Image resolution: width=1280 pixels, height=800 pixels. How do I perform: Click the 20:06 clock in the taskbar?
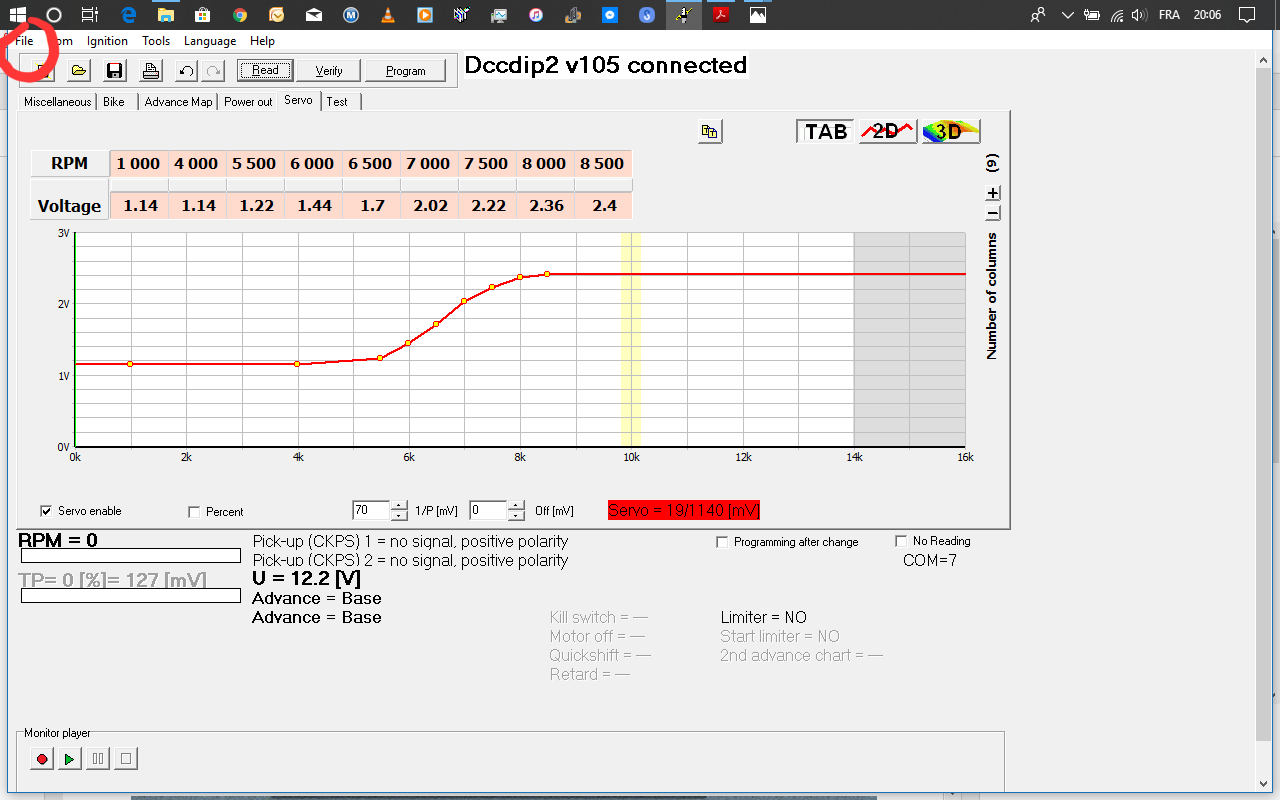[x=1208, y=15]
